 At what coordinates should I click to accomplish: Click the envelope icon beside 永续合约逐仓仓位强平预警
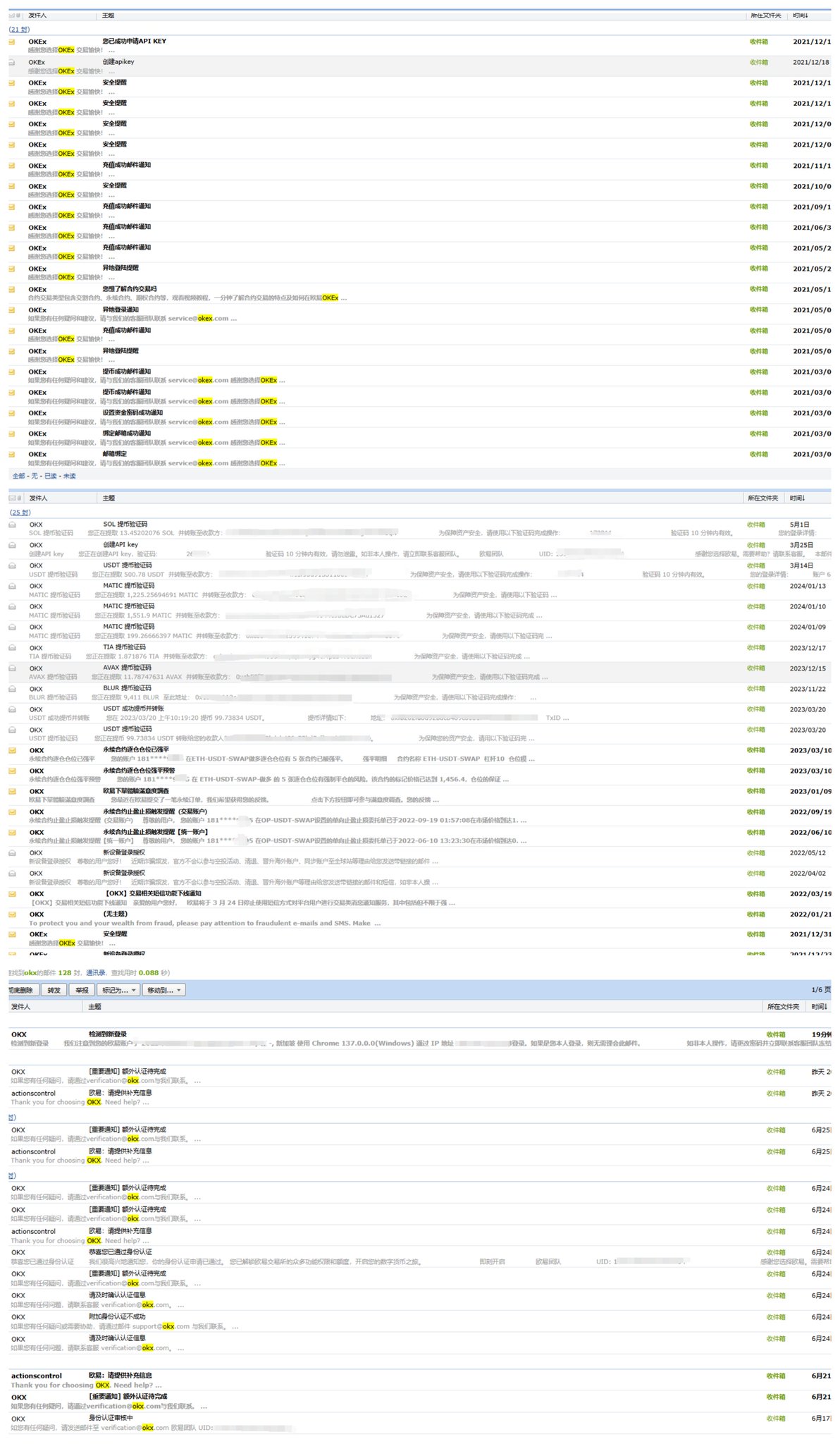(x=12, y=771)
